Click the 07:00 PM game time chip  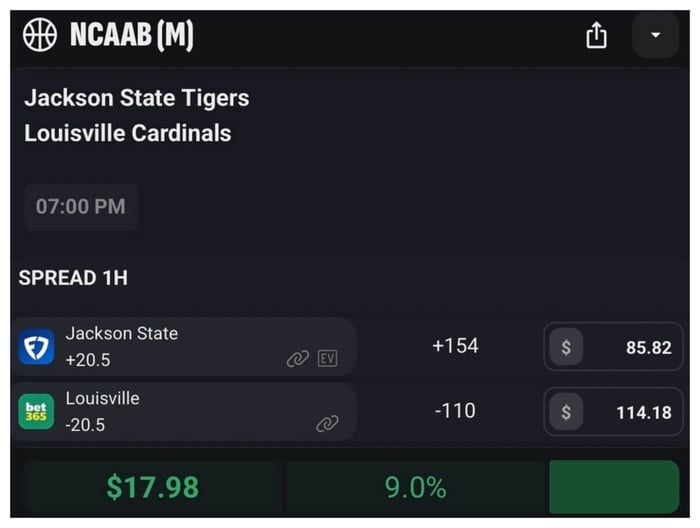(81, 207)
